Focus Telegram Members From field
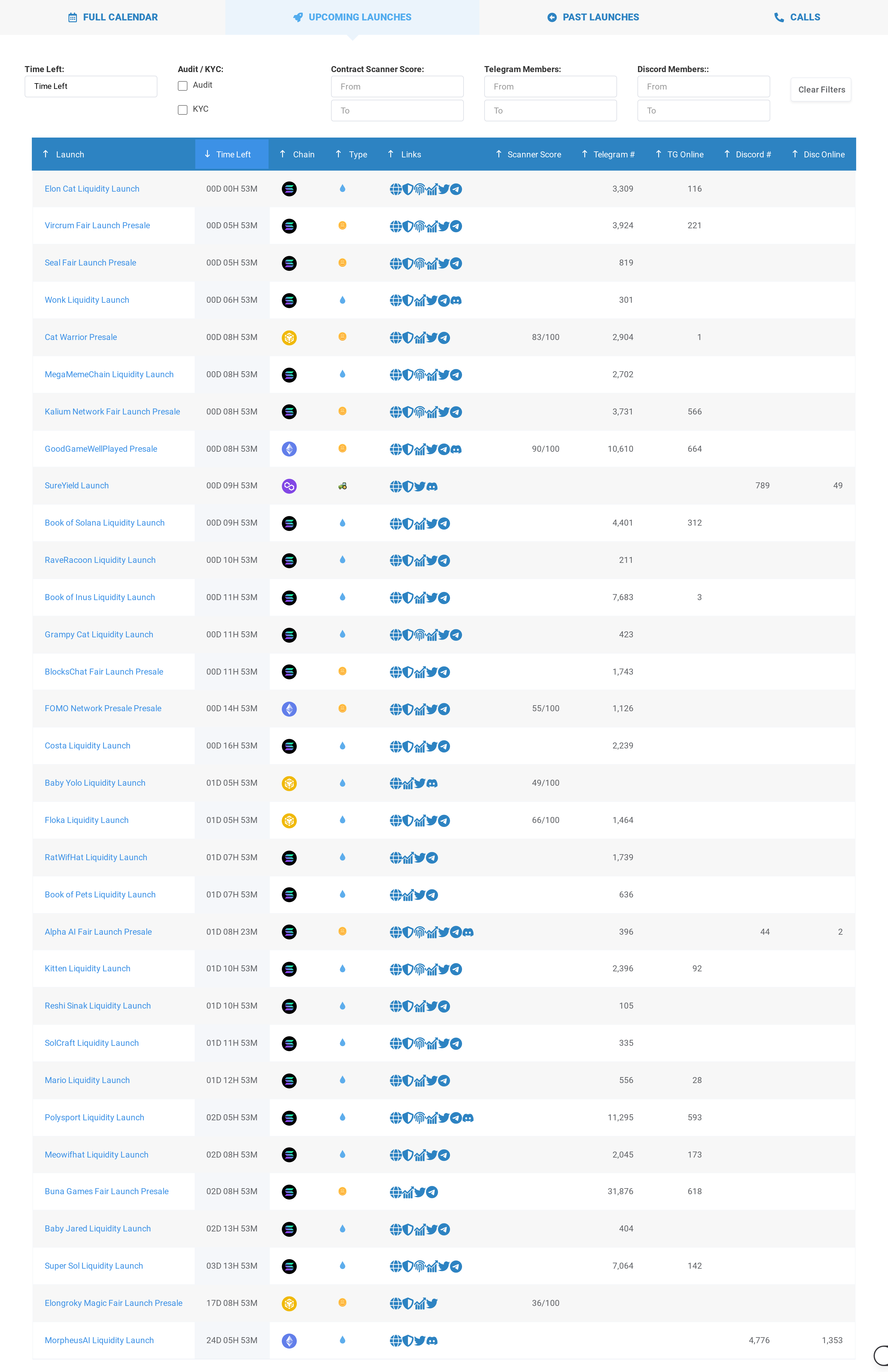The height and width of the screenshot is (1372, 888). point(551,87)
